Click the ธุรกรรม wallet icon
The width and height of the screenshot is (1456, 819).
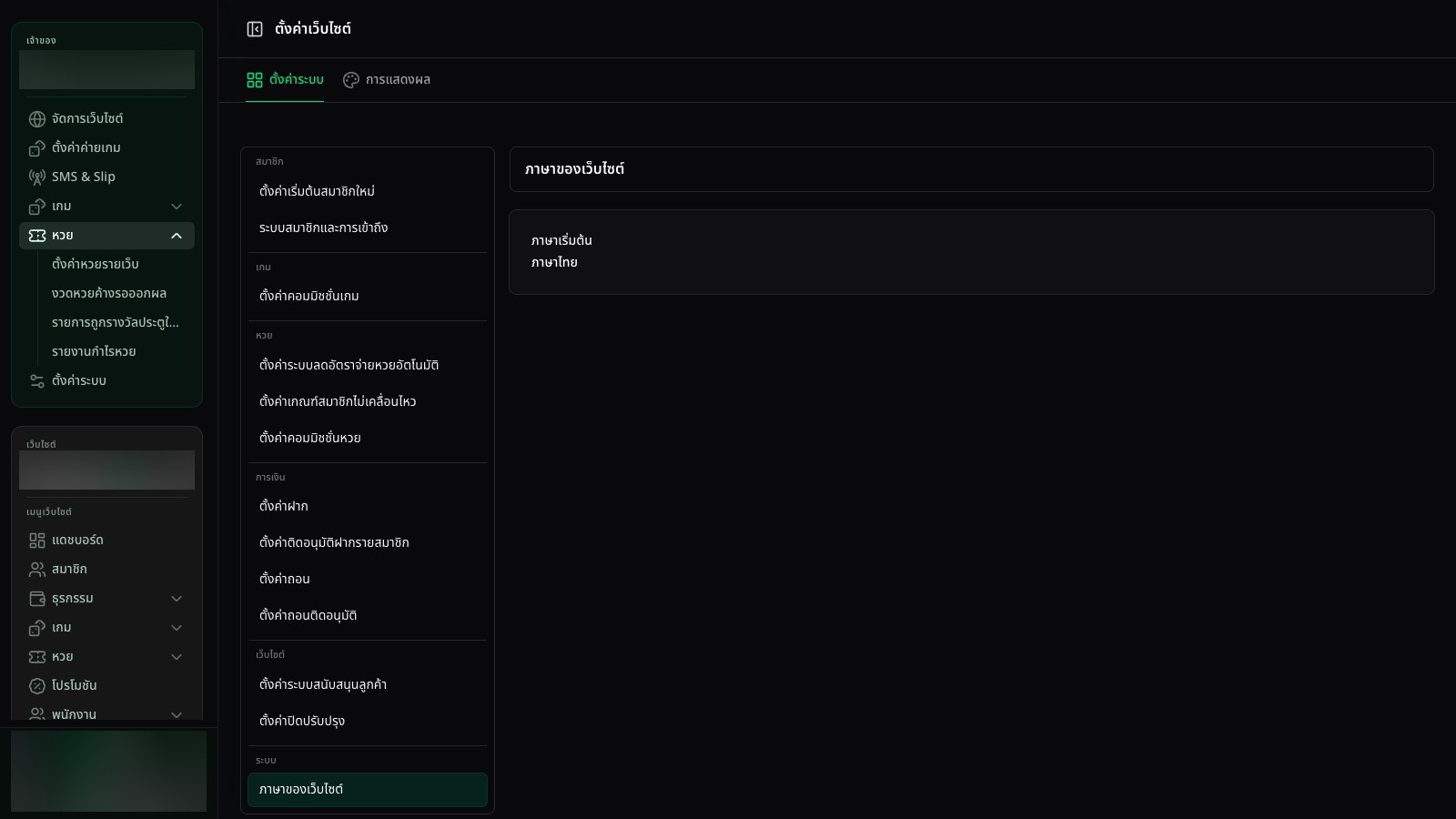click(37, 599)
